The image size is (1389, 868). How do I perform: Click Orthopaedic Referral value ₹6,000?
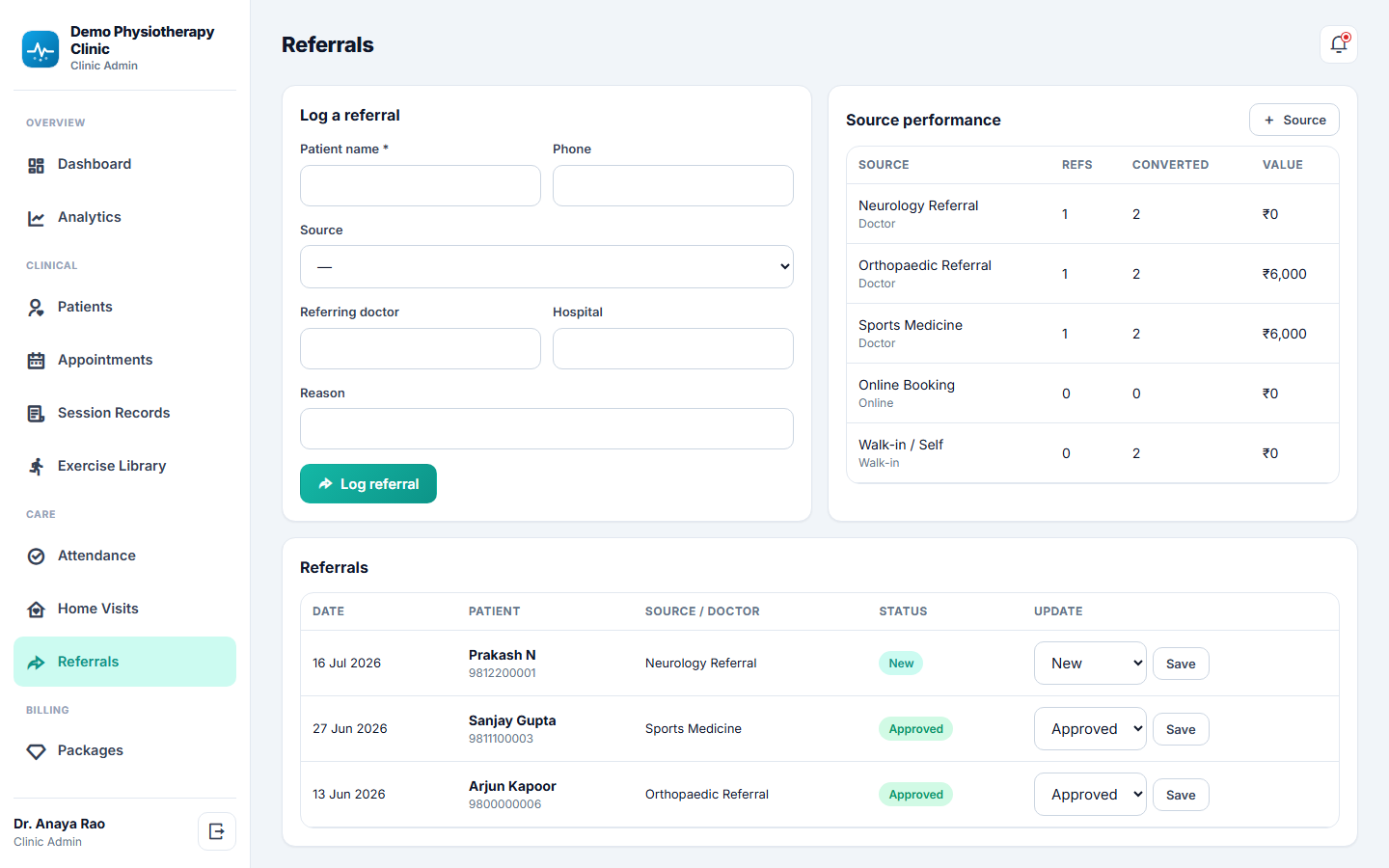click(1285, 274)
